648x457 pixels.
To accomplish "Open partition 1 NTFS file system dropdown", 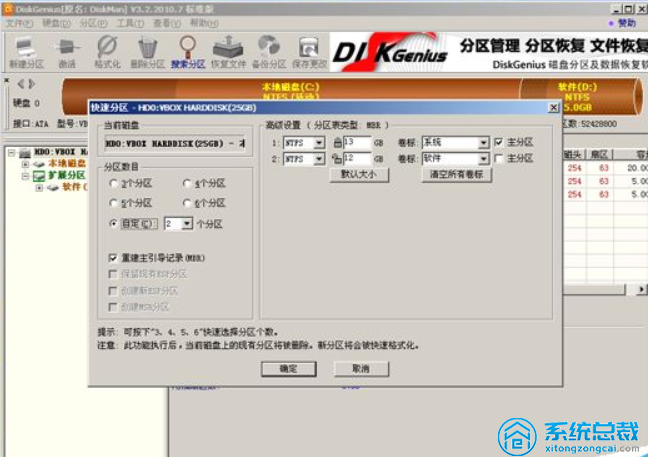I will [319, 143].
